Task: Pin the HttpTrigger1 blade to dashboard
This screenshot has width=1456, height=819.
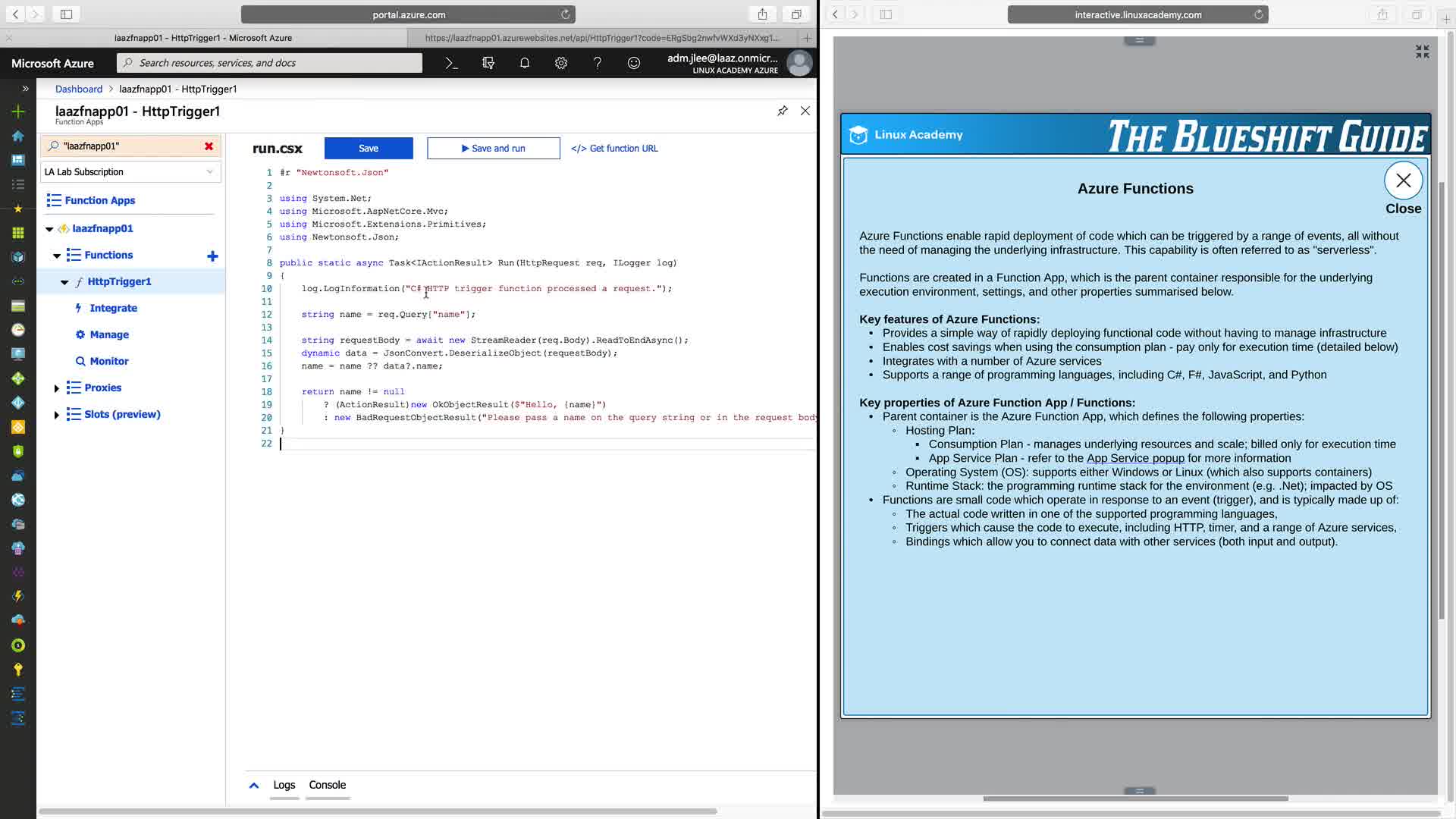Action: 782,111
